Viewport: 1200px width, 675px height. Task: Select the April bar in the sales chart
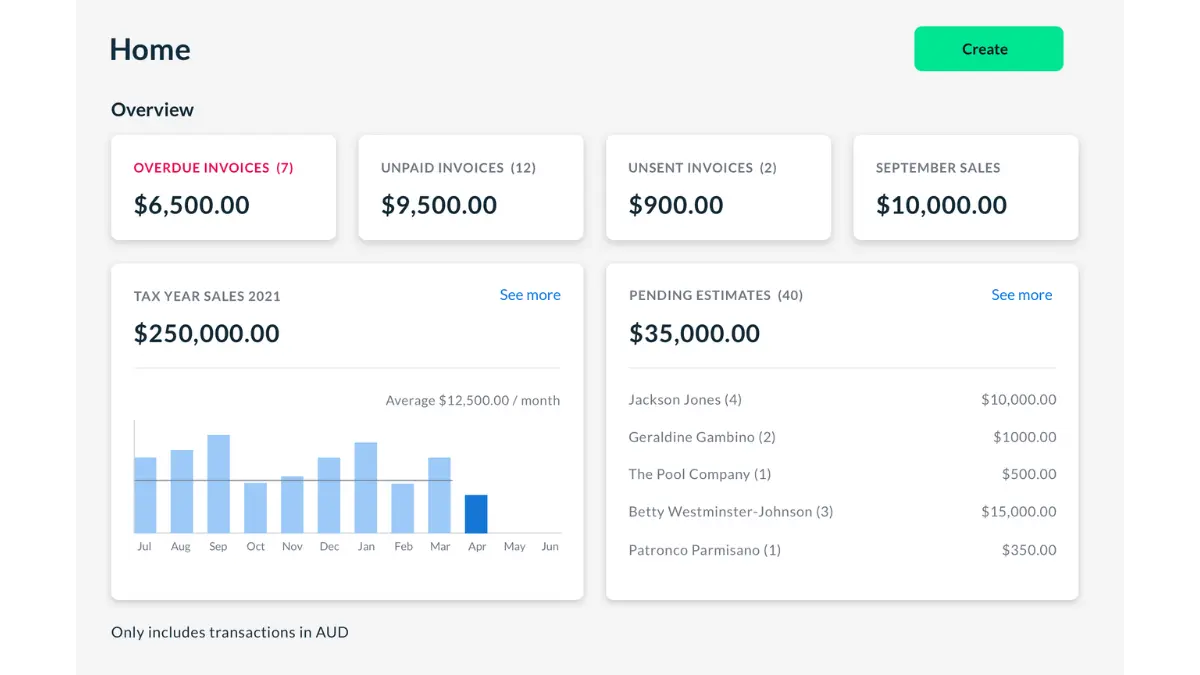[477, 510]
